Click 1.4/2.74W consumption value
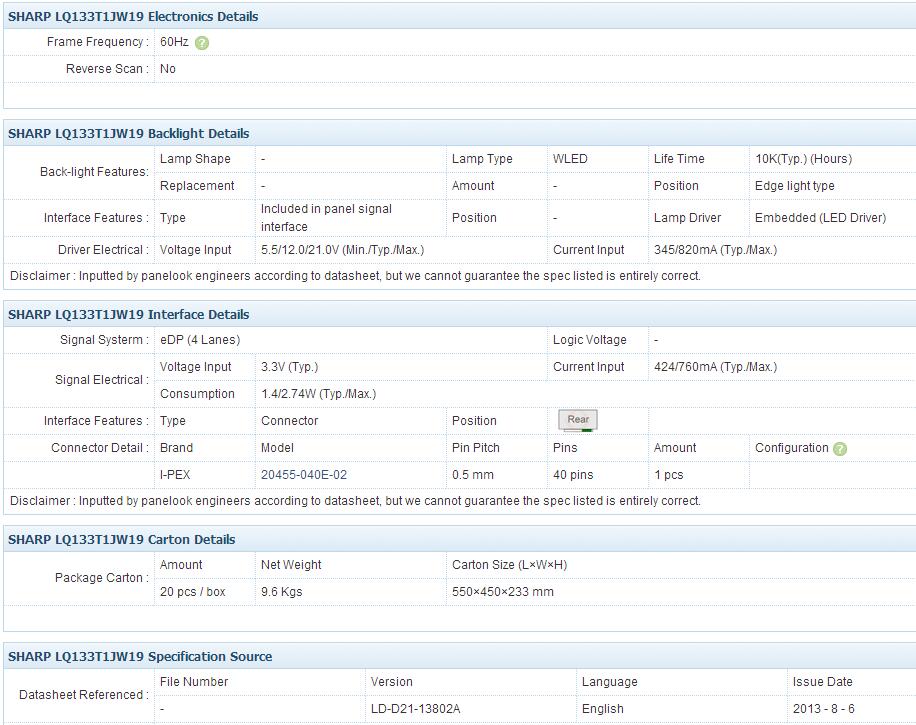Image resolution: width=916 pixels, height=725 pixels. [318, 394]
